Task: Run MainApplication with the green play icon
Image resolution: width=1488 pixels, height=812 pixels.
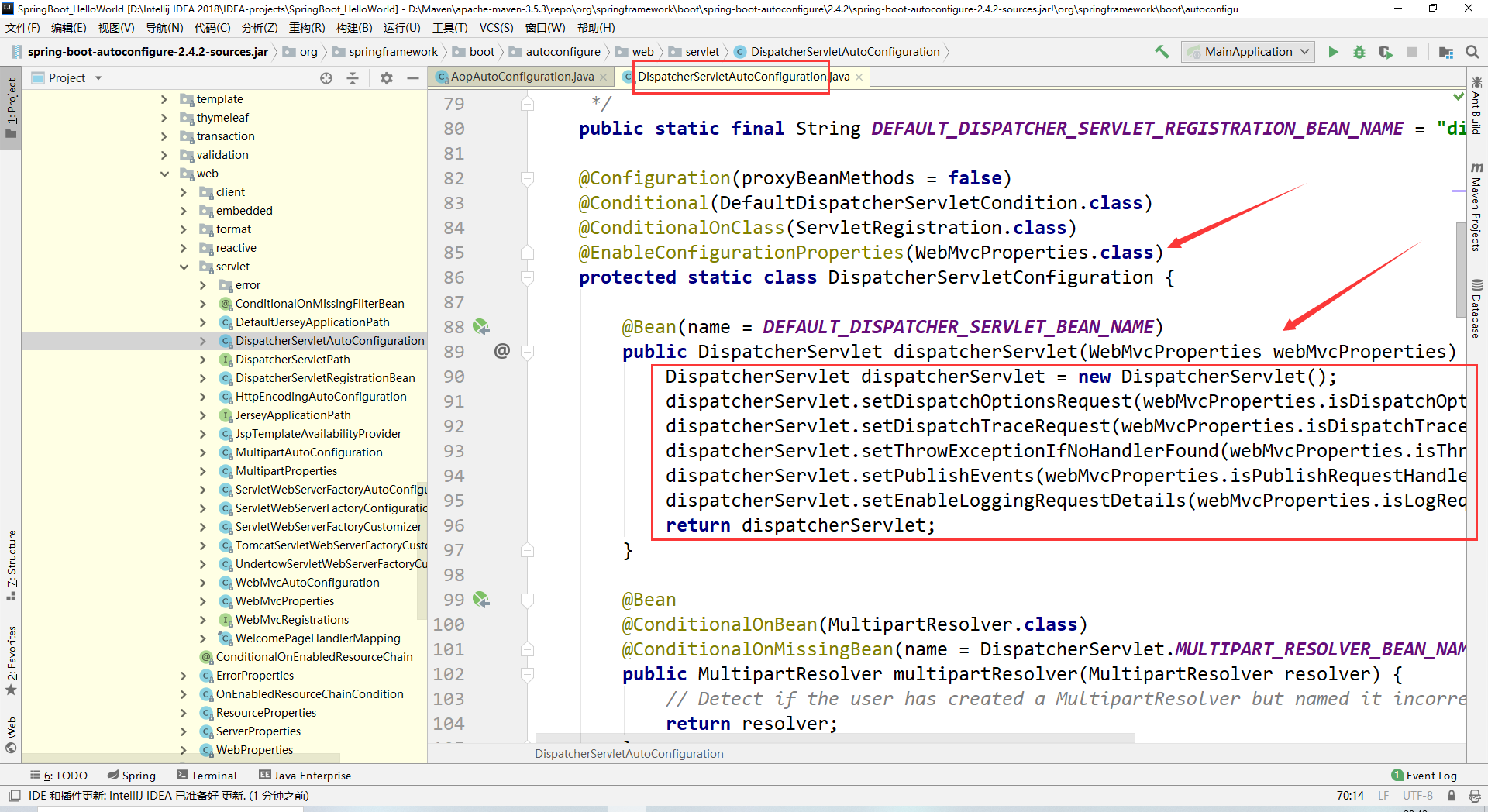Action: [1333, 52]
